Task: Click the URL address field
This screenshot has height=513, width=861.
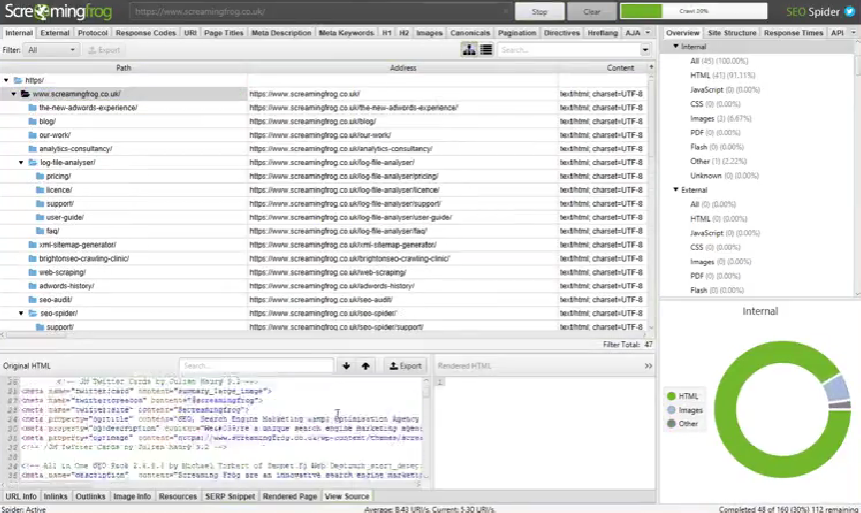Action: coord(320,12)
